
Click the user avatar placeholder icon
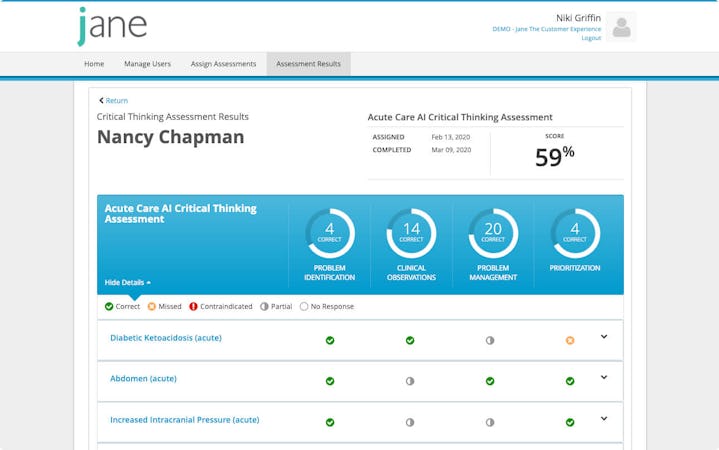[621, 27]
